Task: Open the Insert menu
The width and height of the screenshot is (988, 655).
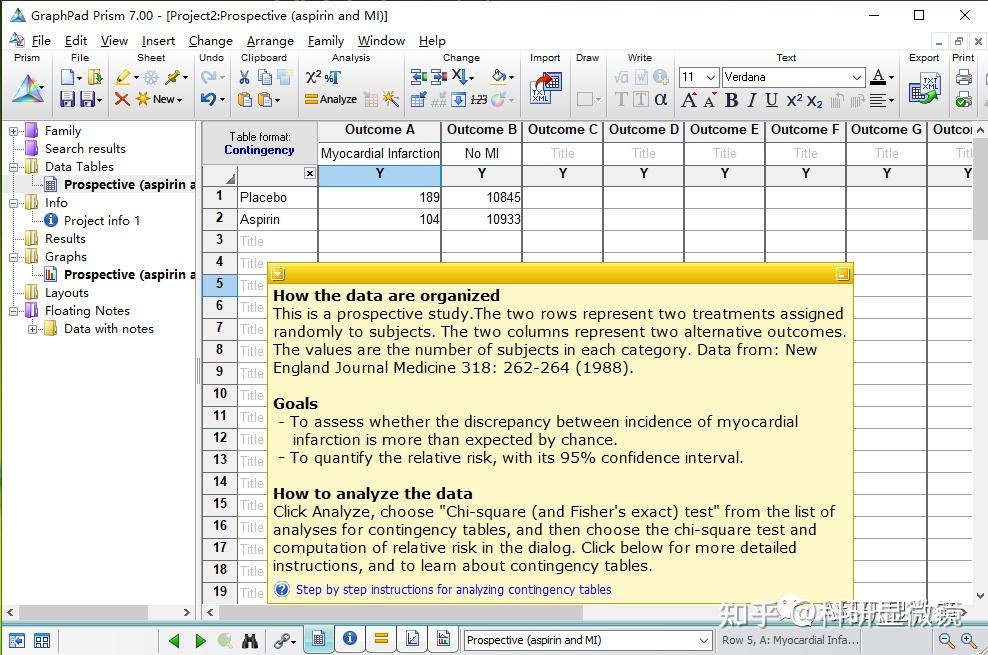Action: 158,40
